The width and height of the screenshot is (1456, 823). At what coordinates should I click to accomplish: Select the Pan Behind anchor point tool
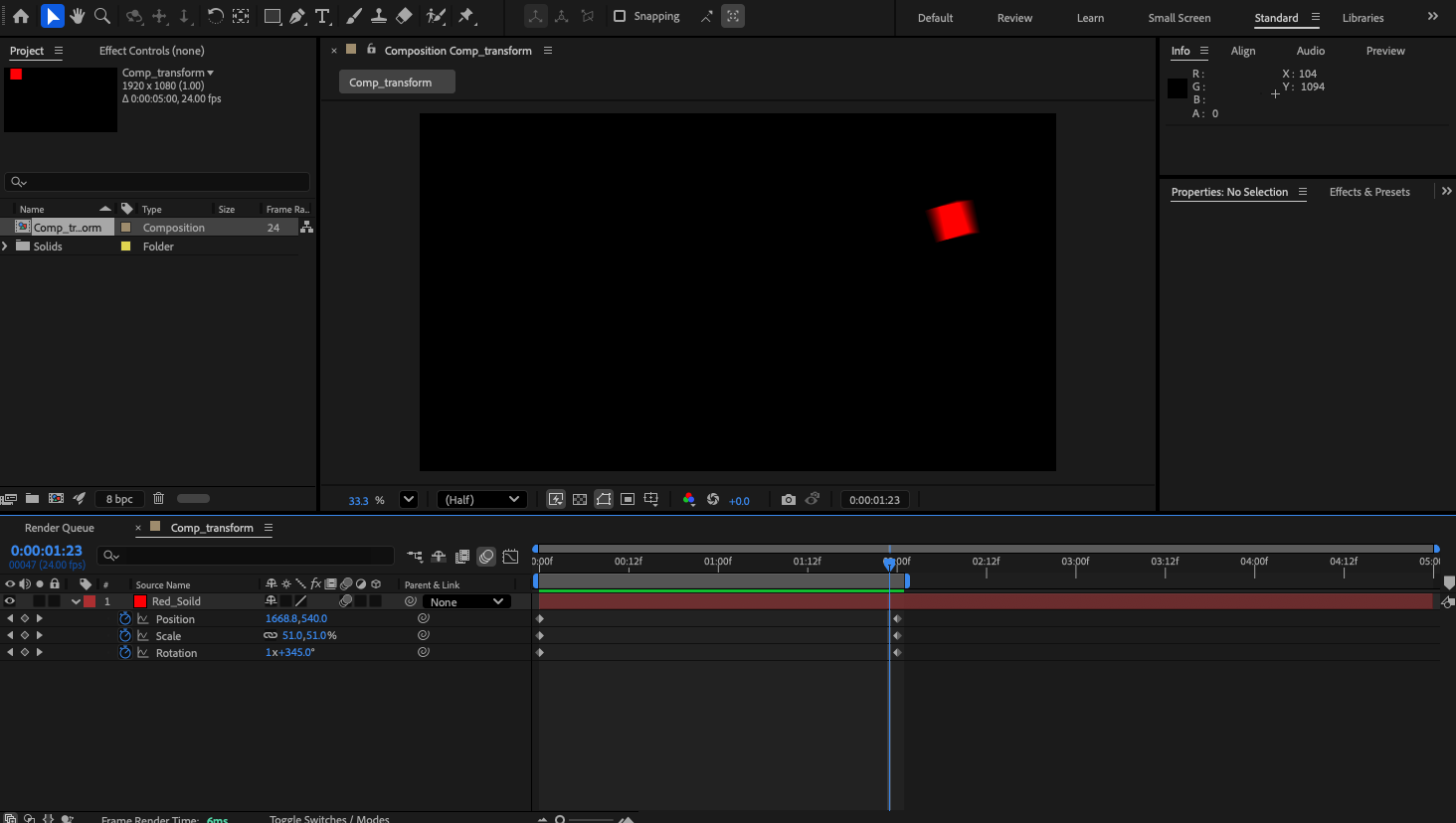[x=241, y=16]
